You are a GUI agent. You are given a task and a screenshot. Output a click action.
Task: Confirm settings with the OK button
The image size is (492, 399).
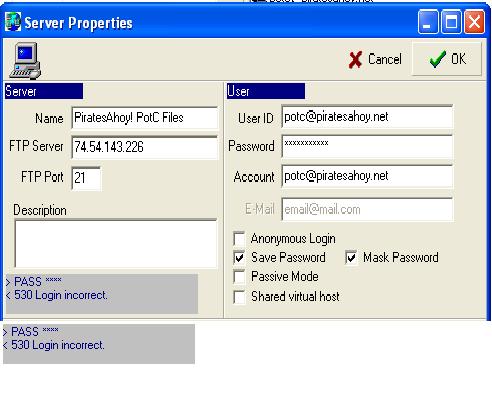pos(447,59)
